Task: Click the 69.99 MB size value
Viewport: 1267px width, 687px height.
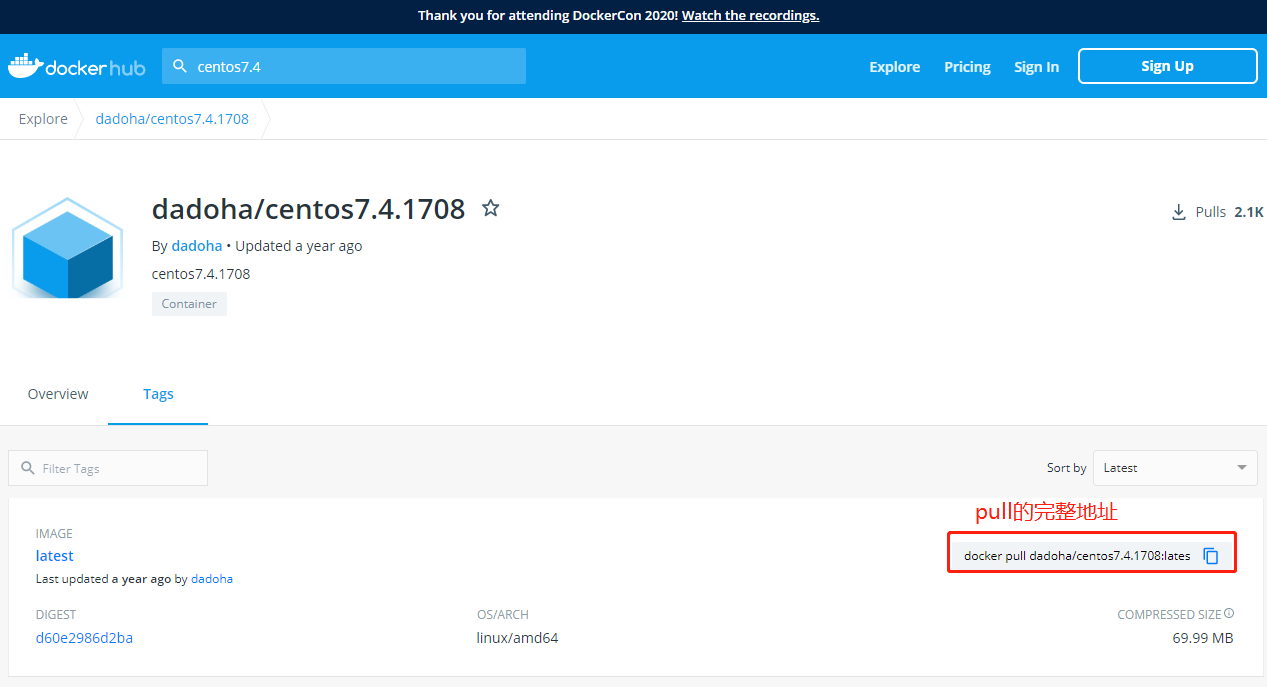Action: pyautogui.click(x=1203, y=638)
